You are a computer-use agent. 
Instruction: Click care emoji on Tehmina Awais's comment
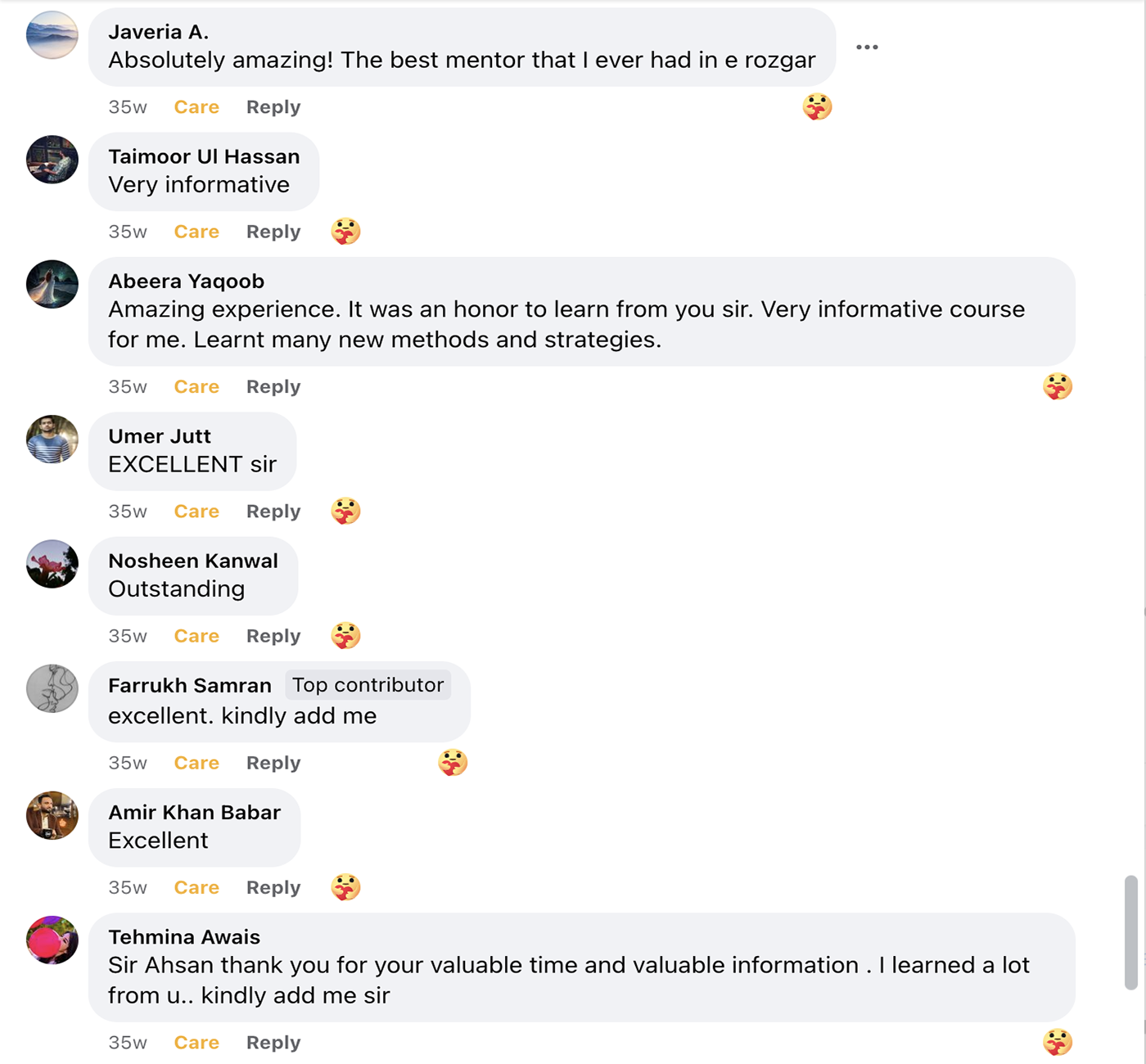(1057, 1042)
